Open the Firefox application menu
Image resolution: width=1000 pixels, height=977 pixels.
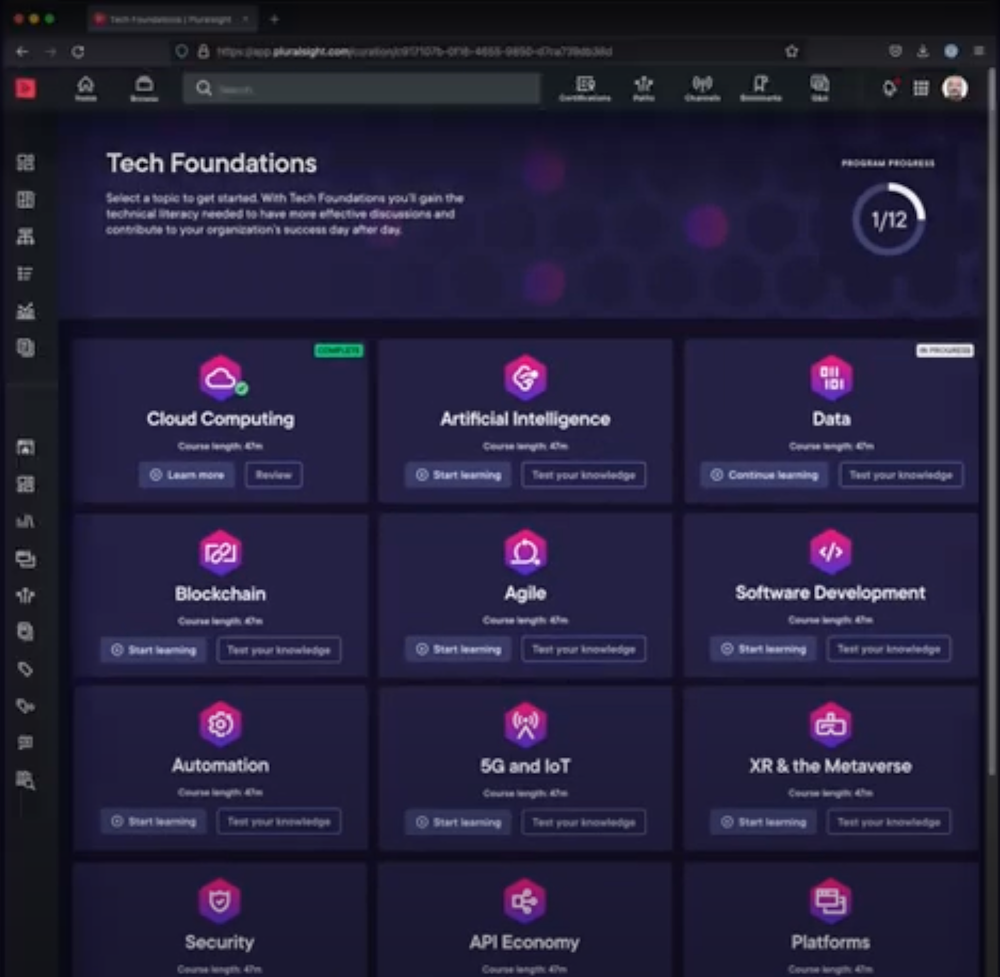pos(978,51)
